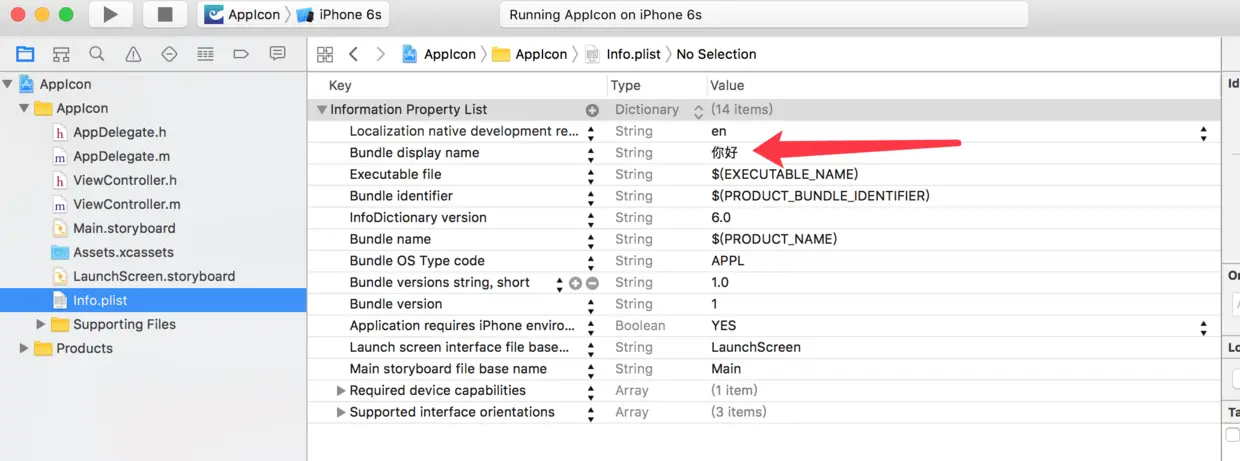
Task: Show the Test navigator diamond icon
Action: point(169,54)
